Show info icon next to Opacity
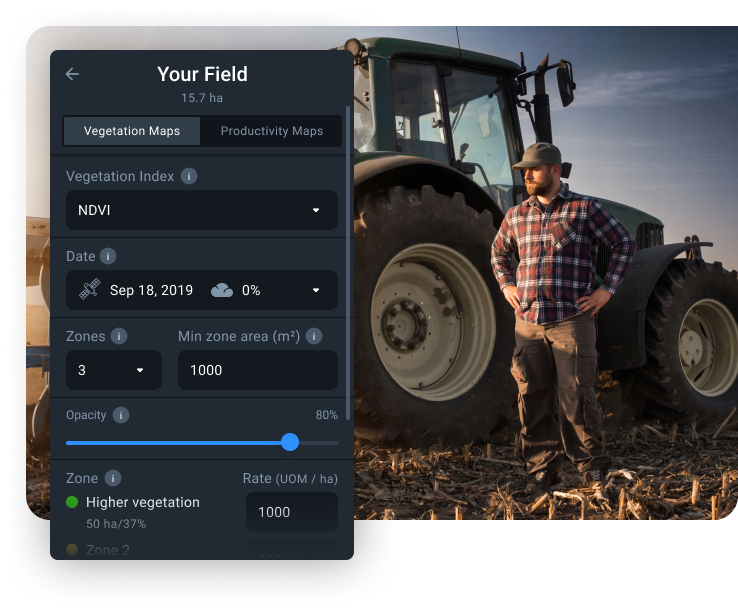Image resolution: width=738 pixels, height=610 pixels. click(x=121, y=415)
